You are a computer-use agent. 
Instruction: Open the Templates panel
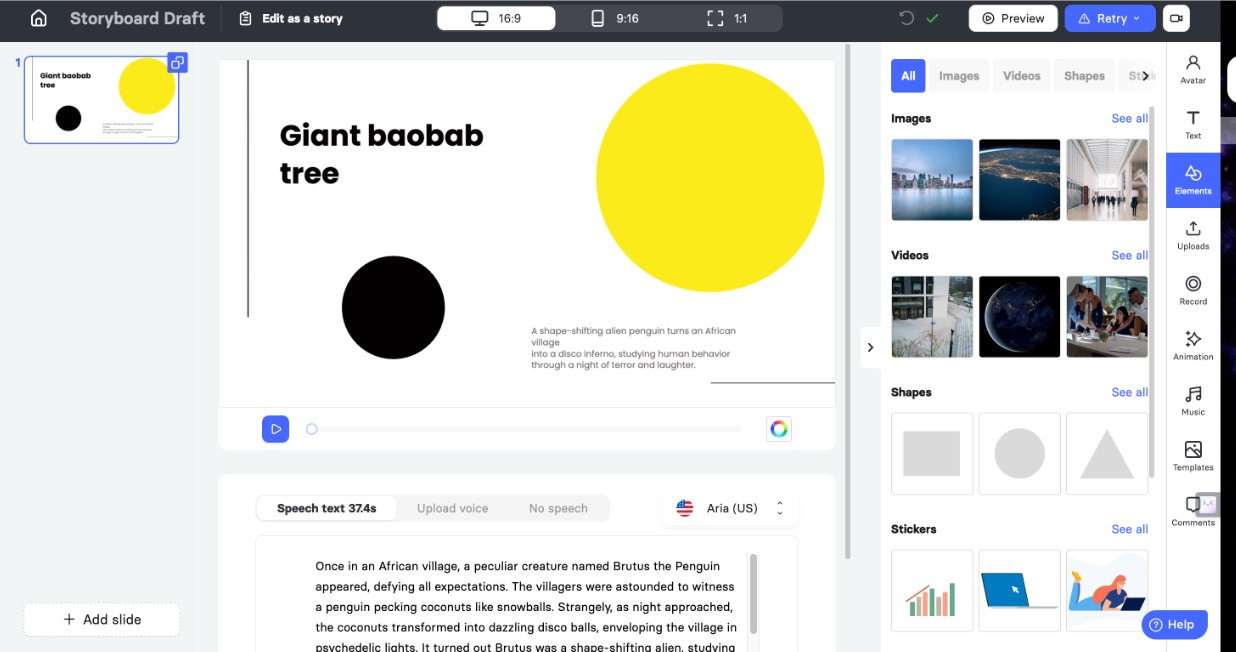[x=1192, y=455]
